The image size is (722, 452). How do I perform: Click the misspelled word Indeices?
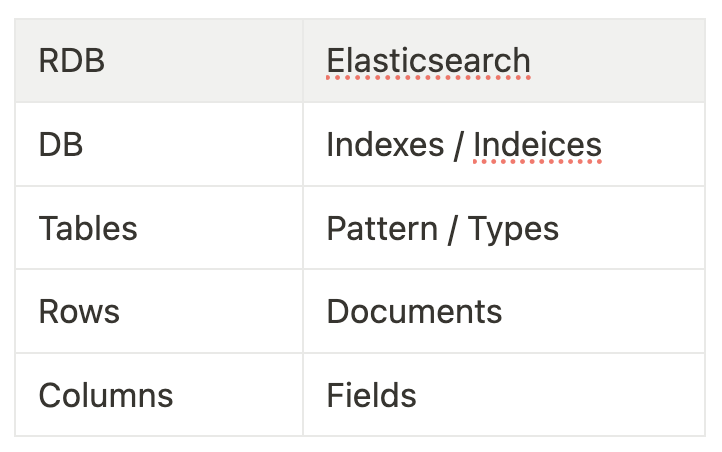[x=537, y=145]
